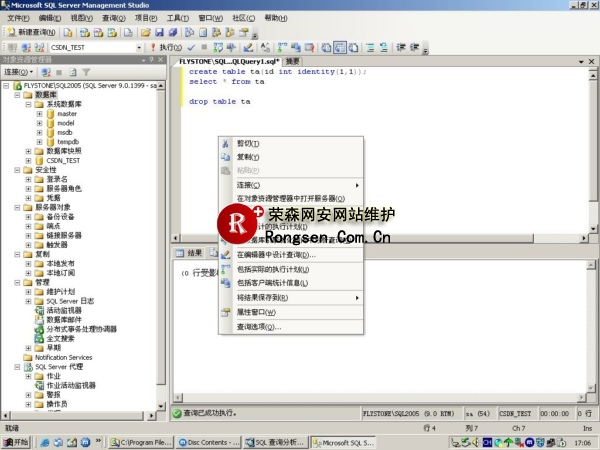Open the 文件 (File) menu

point(18,18)
